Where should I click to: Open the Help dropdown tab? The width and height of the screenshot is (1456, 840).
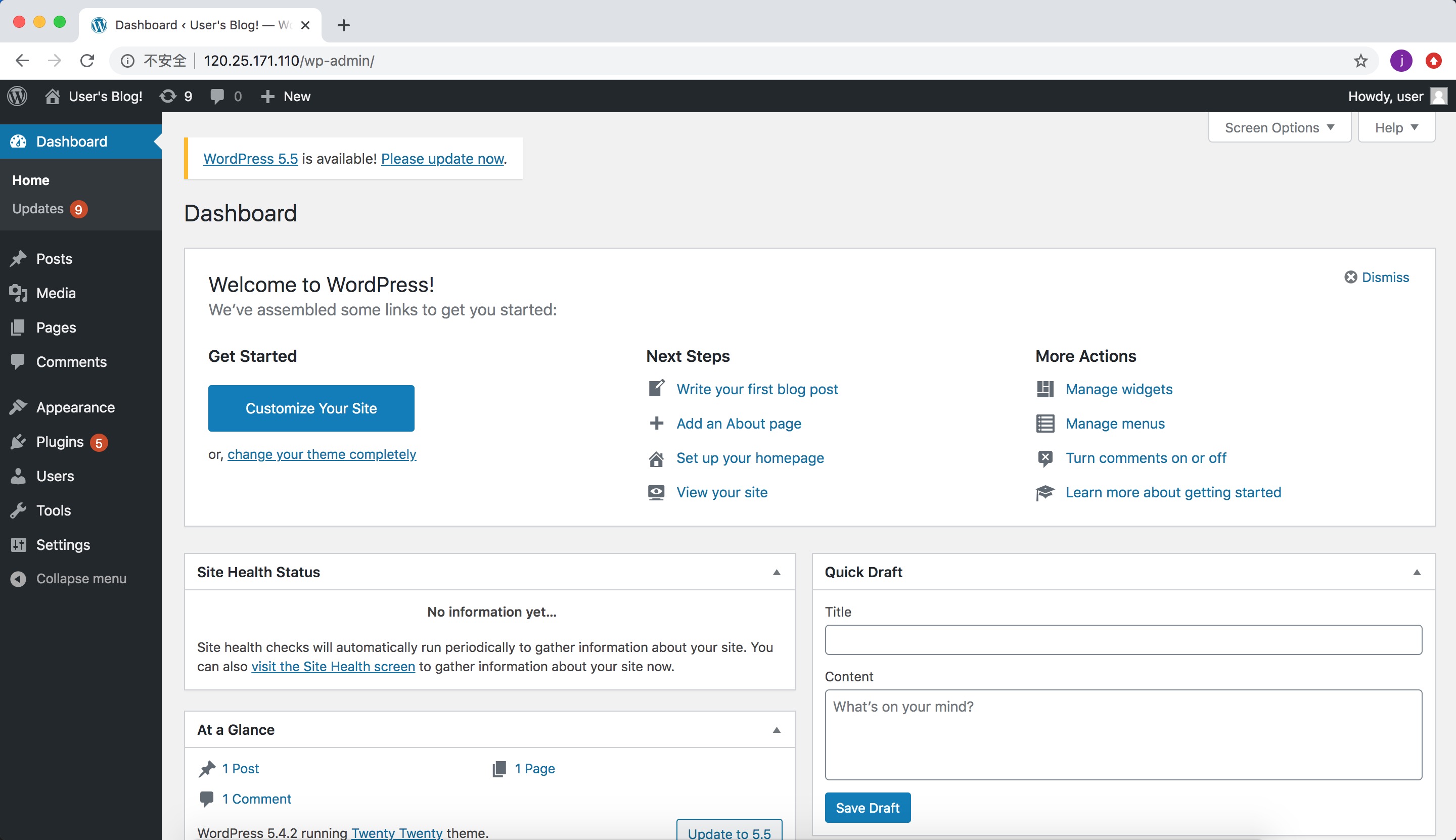click(1395, 127)
